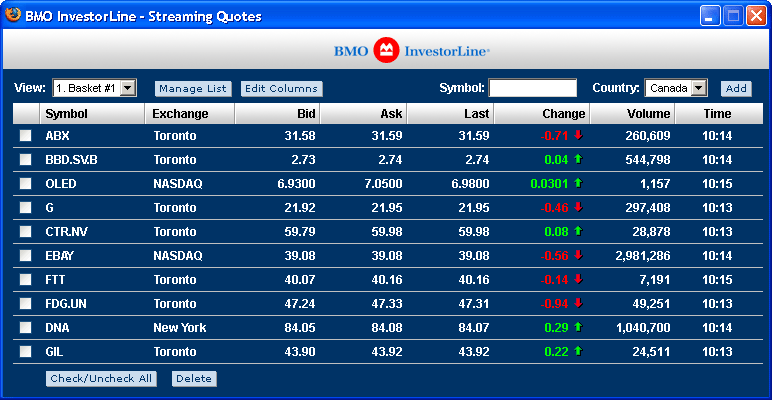This screenshot has height=400, width=772.
Task: Click red down arrow in ABX row
Action: click(579, 135)
